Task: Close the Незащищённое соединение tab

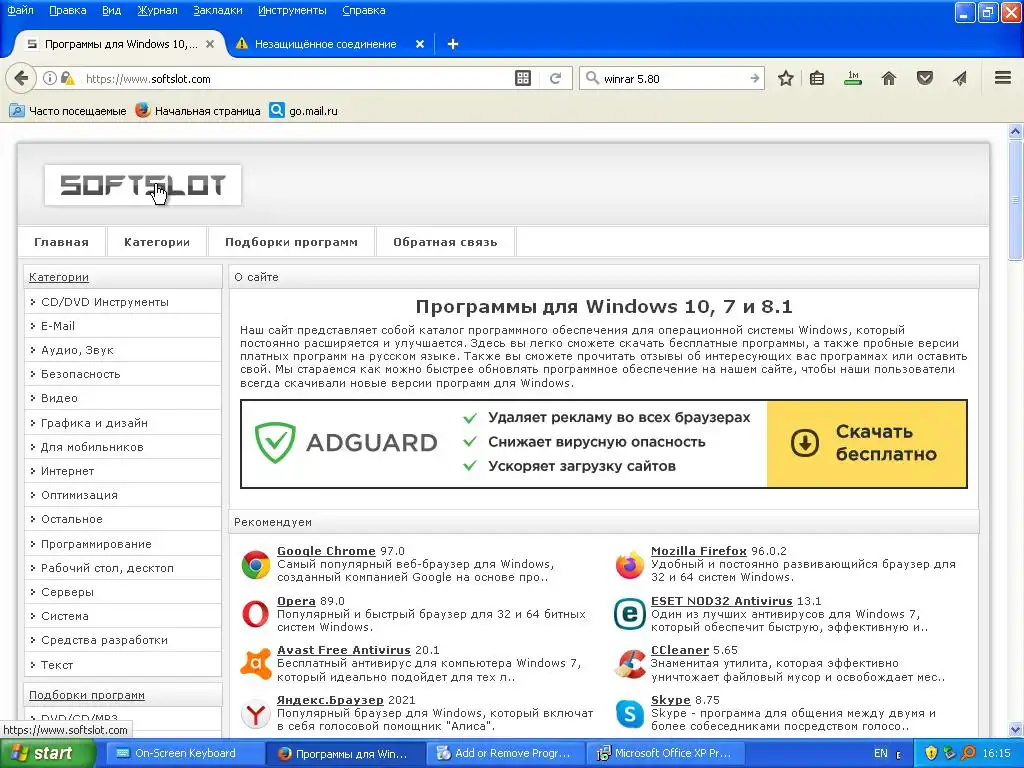Action: (420, 44)
